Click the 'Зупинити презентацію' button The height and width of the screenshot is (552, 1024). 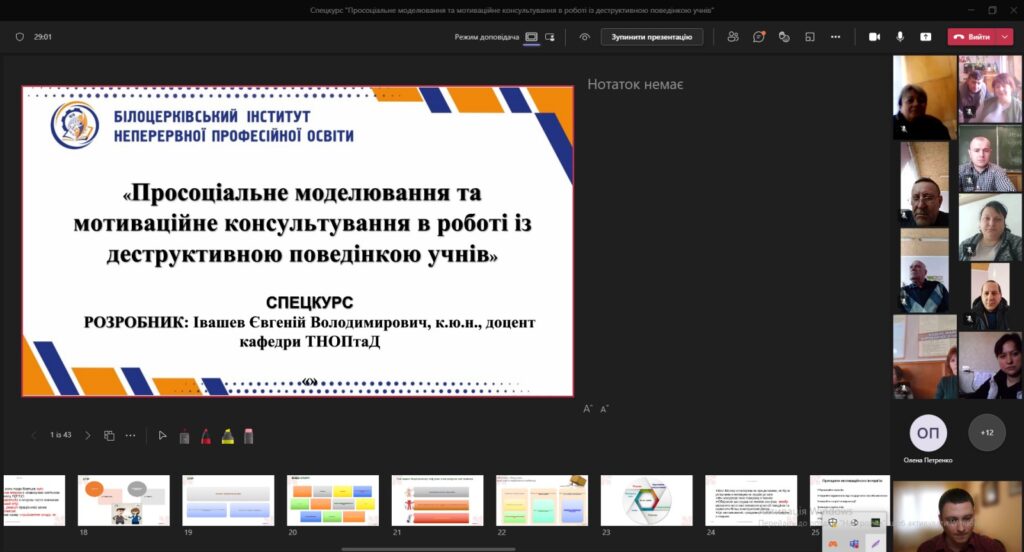(651, 37)
